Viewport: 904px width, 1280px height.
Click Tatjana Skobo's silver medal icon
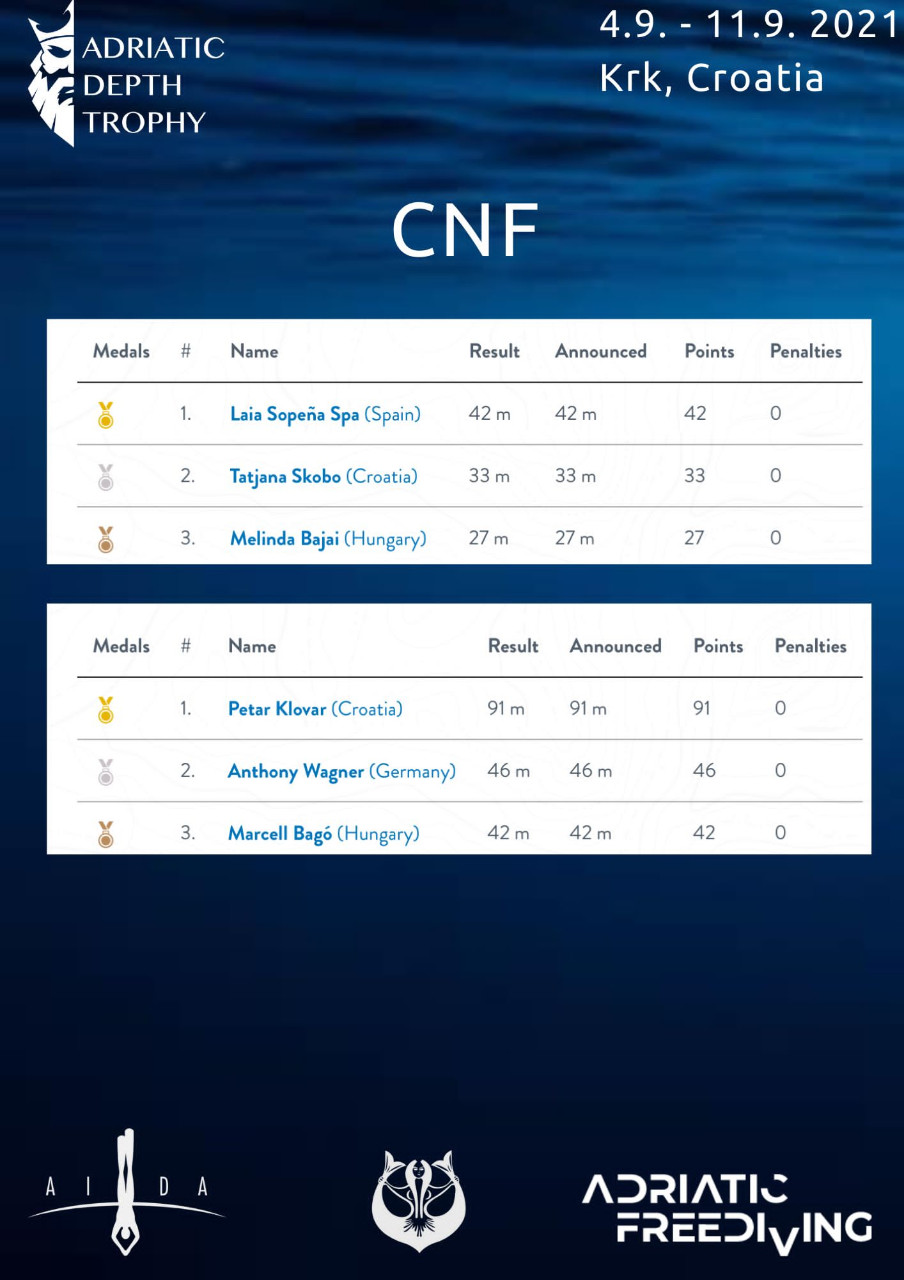[x=106, y=477]
